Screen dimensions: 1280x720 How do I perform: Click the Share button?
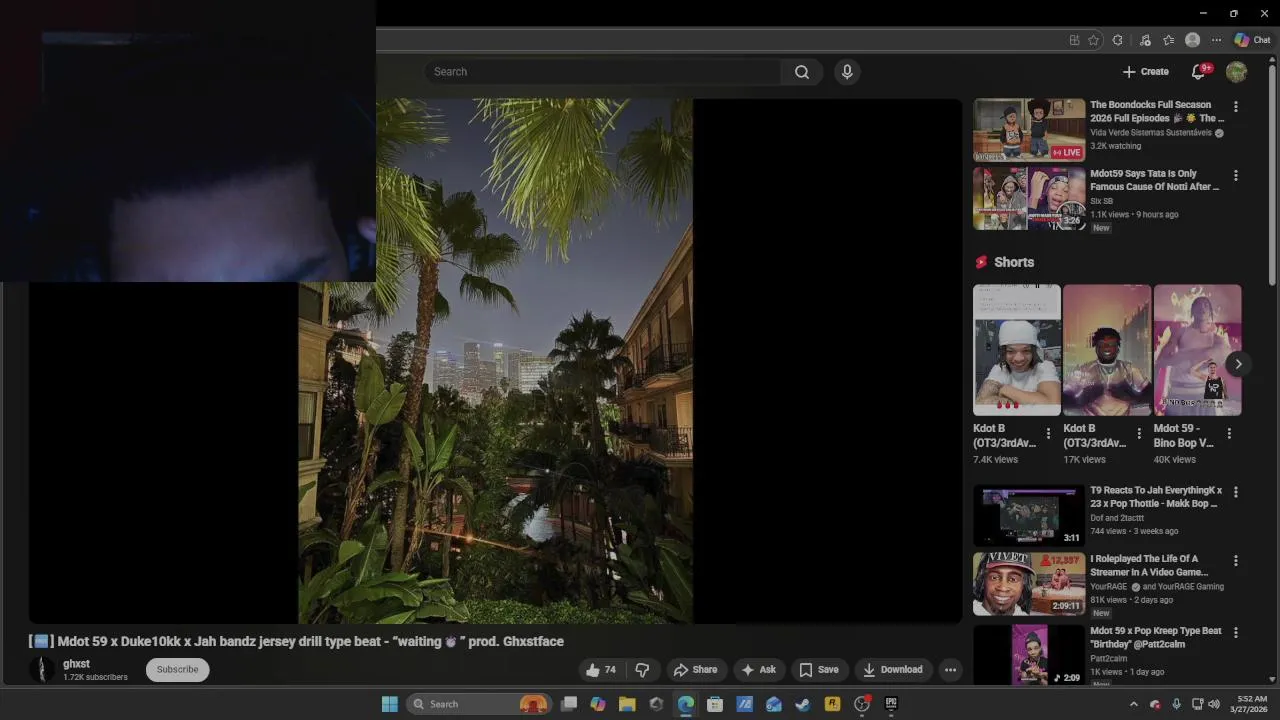(695, 670)
